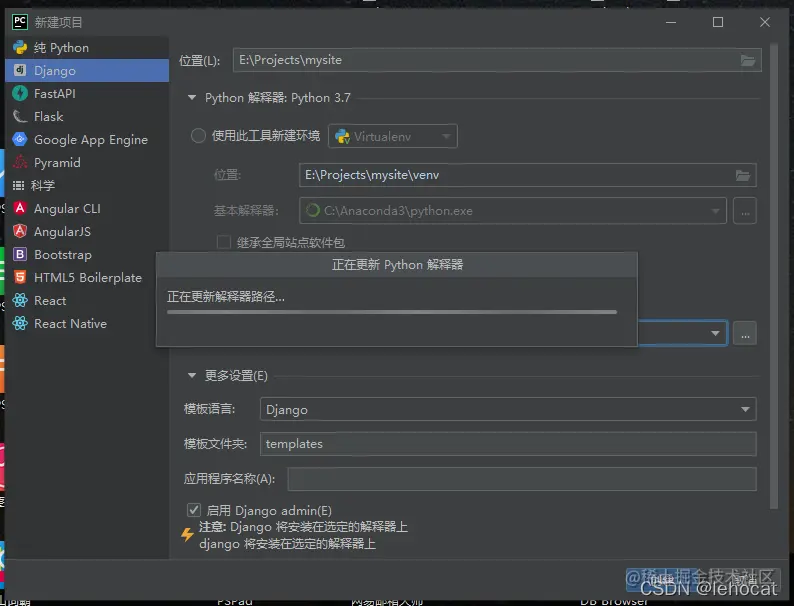
Task: Click the Bootstrap label
Action: (x=63, y=254)
